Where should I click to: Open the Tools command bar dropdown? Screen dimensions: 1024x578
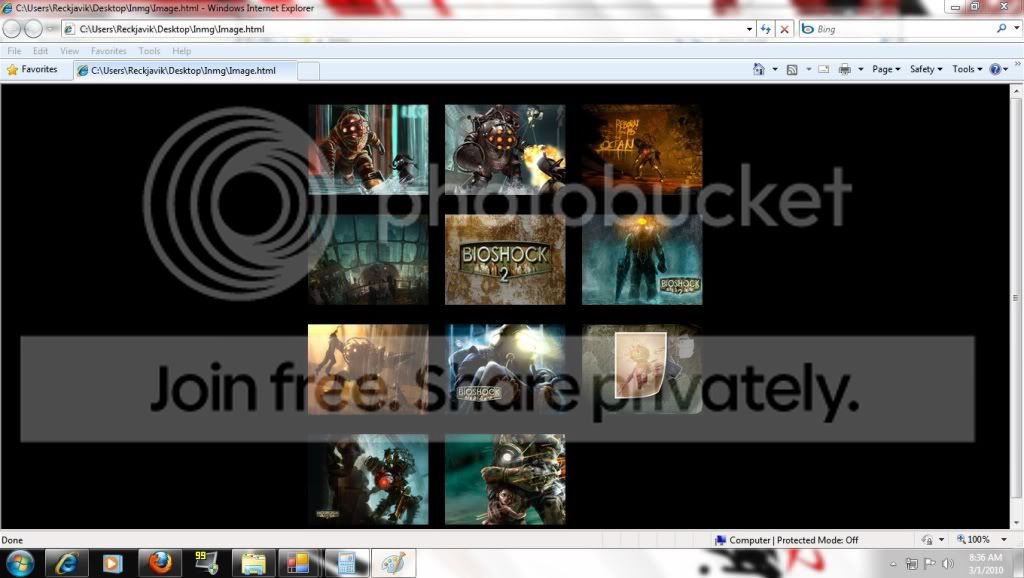click(967, 69)
